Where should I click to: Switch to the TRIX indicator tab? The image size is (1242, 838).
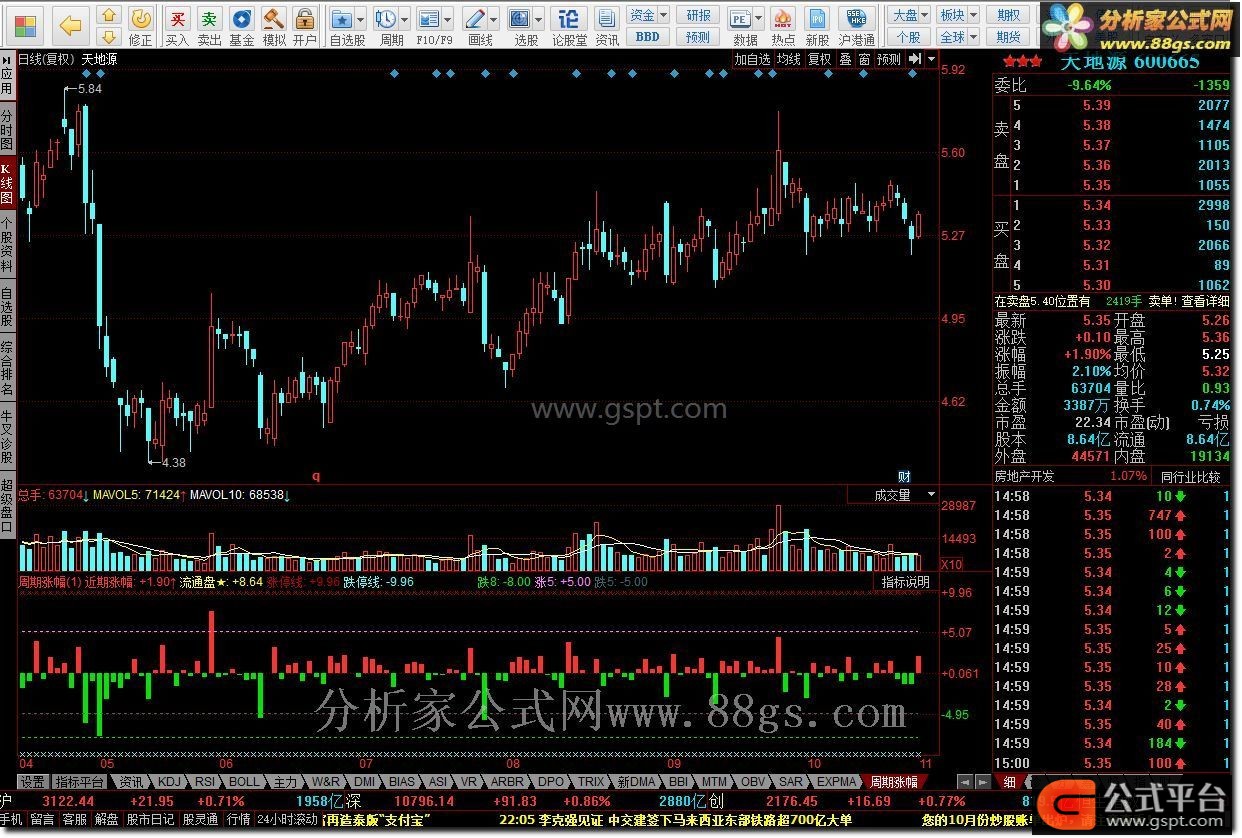(x=591, y=781)
